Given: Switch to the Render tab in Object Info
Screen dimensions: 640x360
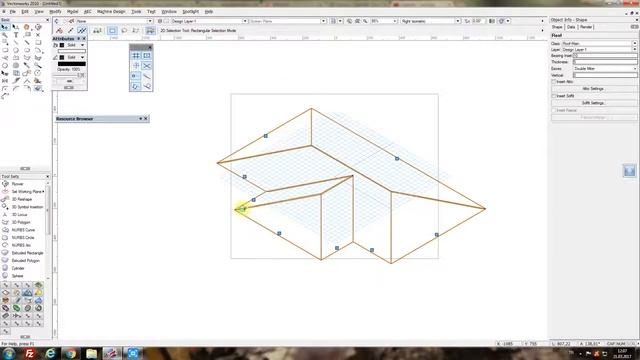Looking at the screenshot, I should [x=586, y=27].
